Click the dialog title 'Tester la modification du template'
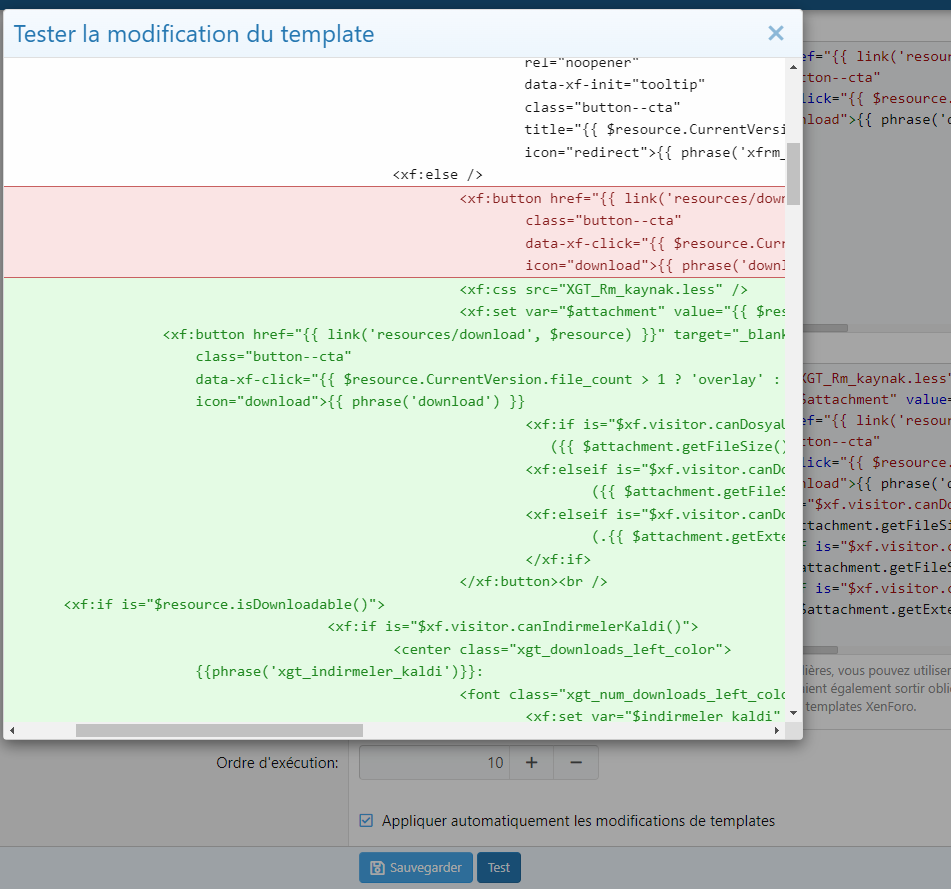 pyautogui.click(x=193, y=34)
